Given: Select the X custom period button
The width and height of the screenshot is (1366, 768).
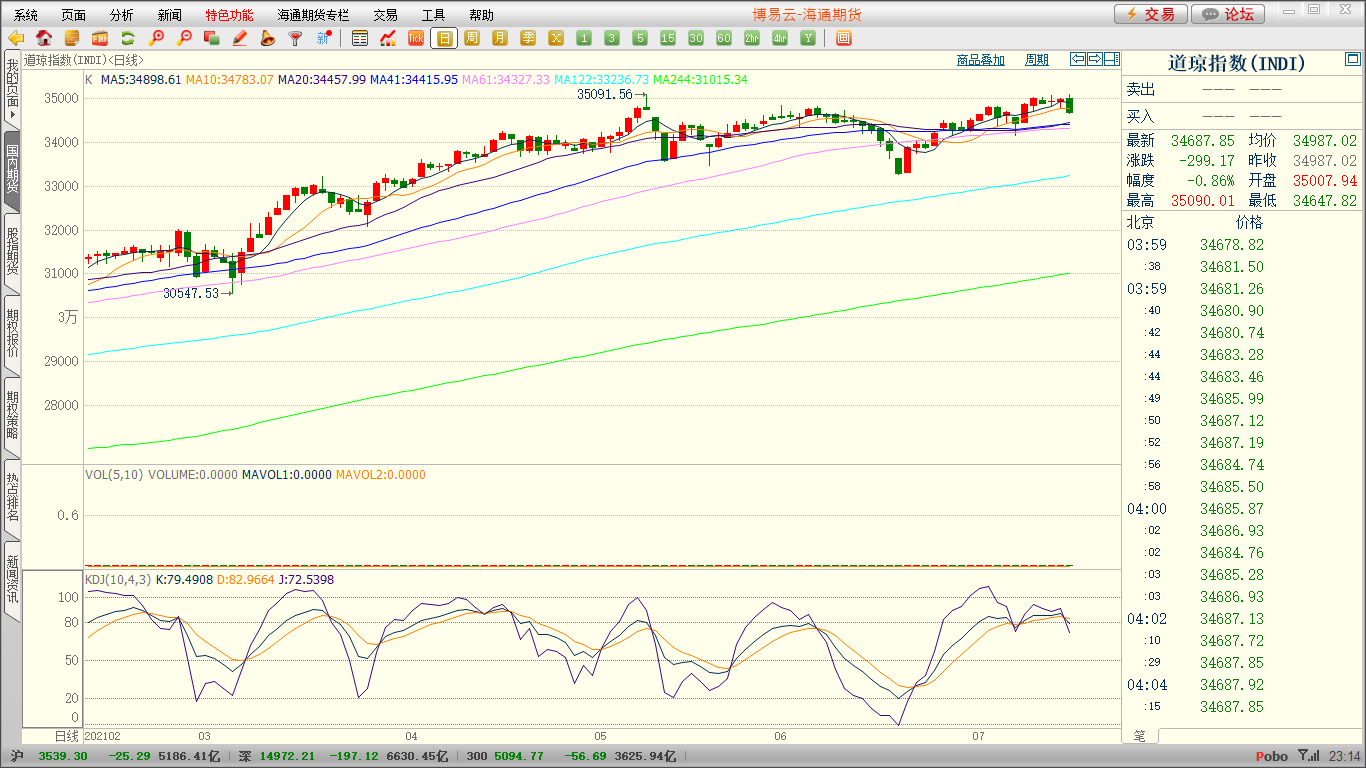Looking at the screenshot, I should coord(556,38).
